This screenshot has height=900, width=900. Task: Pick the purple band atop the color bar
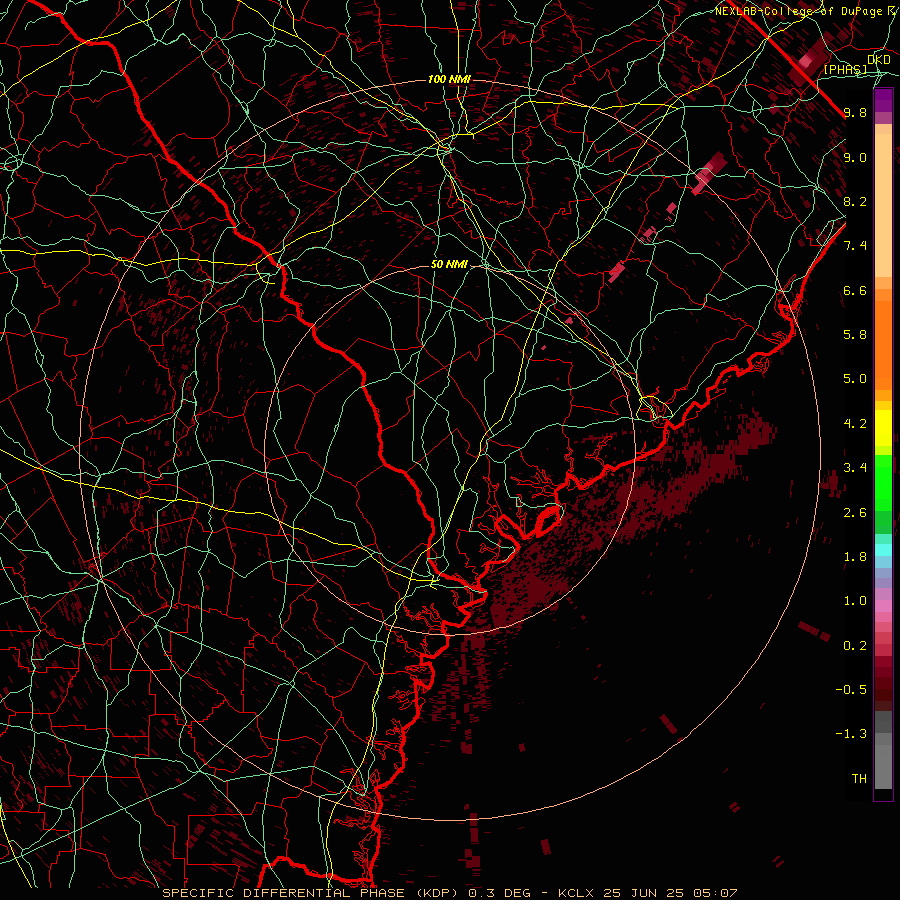(883, 100)
